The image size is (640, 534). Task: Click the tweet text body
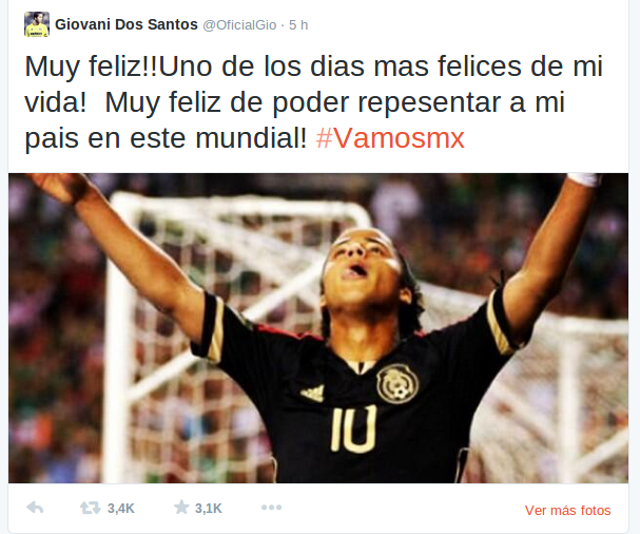click(x=314, y=102)
